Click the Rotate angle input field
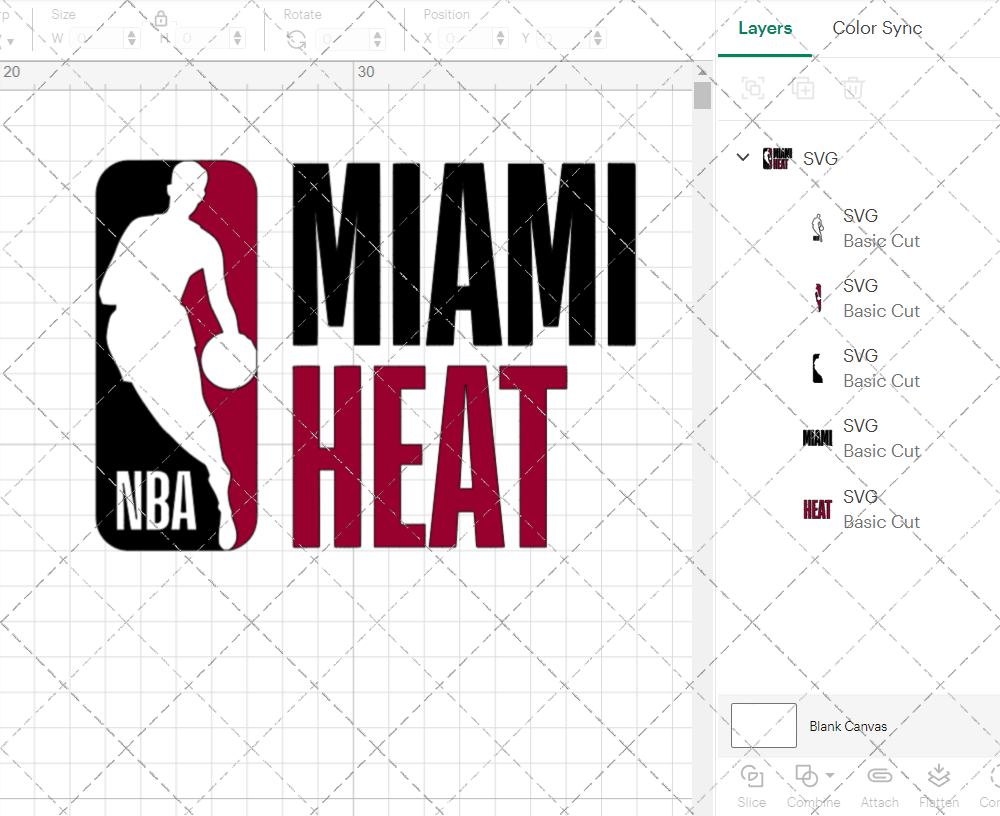The width and height of the screenshot is (1000, 816). (x=343, y=39)
